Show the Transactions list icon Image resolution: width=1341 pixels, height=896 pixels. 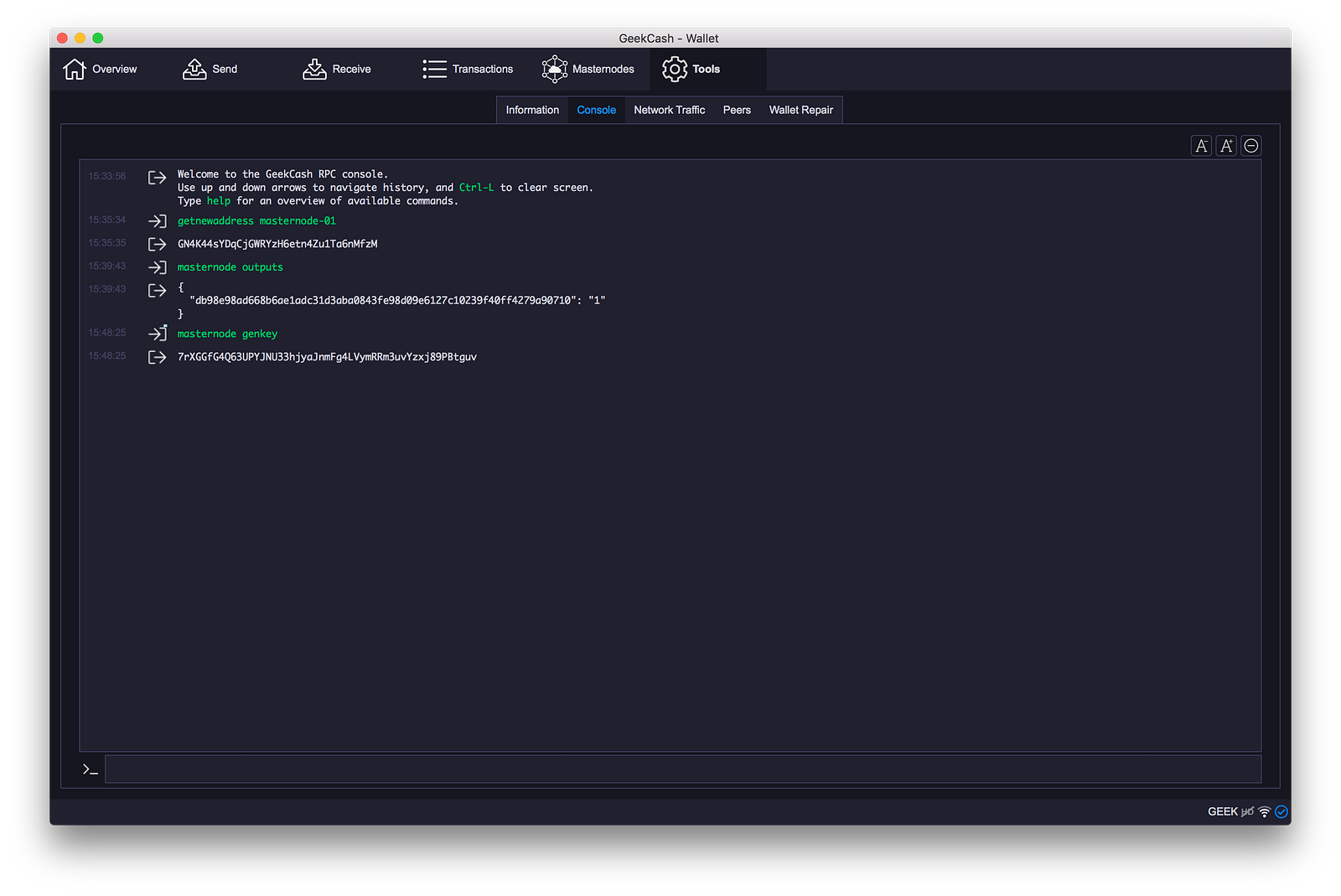click(x=434, y=69)
